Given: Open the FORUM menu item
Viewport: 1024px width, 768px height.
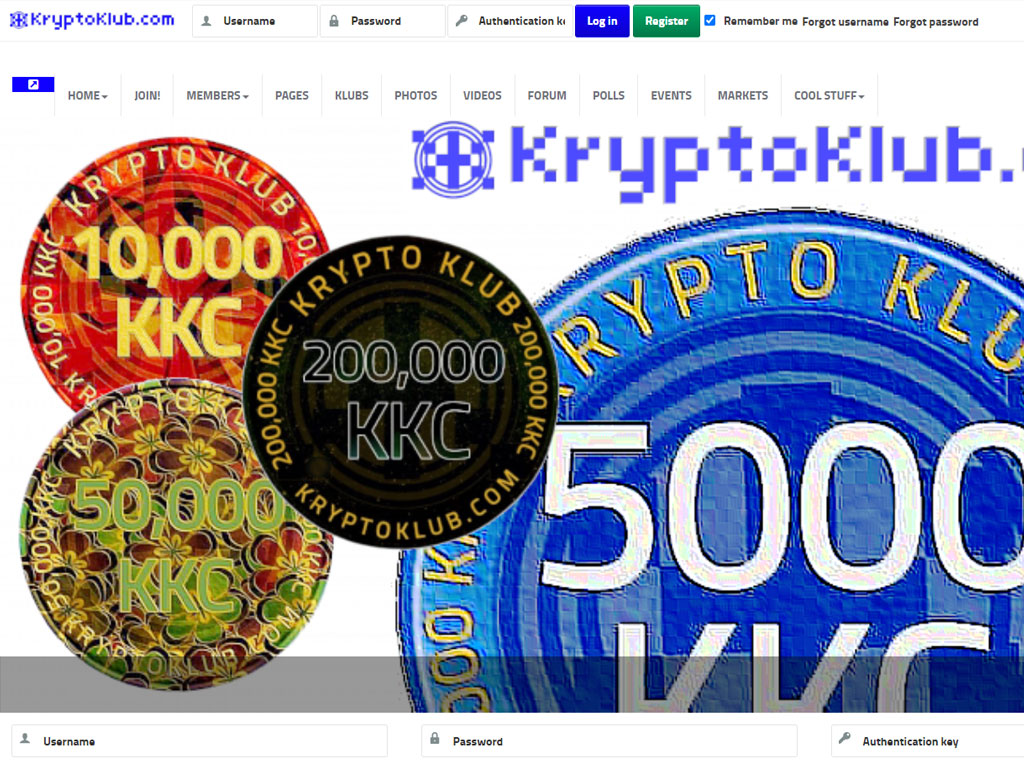Looking at the screenshot, I should click(x=547, y=95).
